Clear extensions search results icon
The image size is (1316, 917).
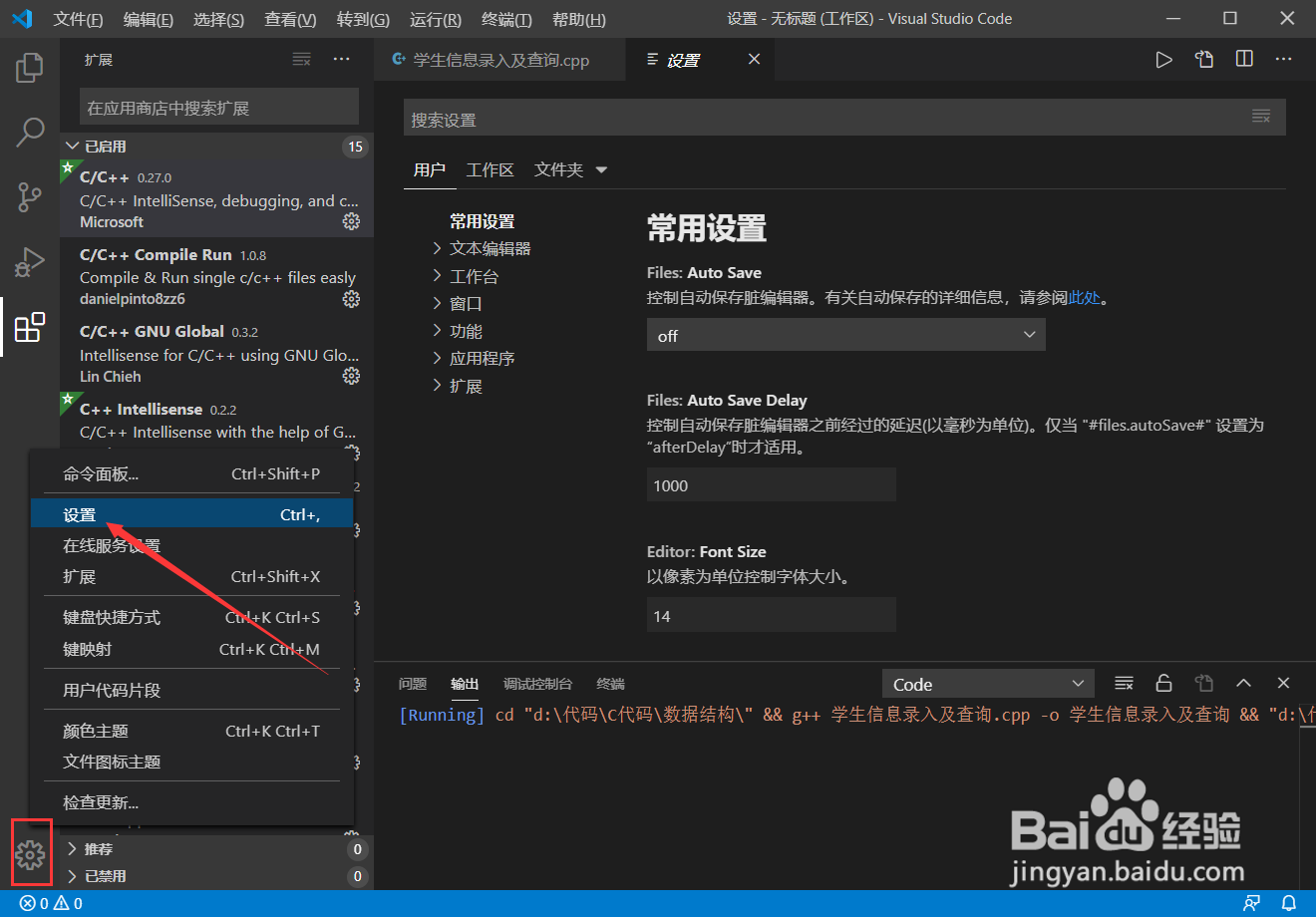pyautogui.click(x=301, y=60)
